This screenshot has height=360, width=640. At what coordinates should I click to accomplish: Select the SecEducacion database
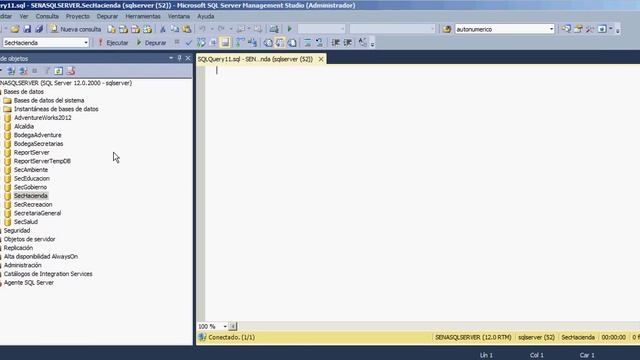(31, 178)
